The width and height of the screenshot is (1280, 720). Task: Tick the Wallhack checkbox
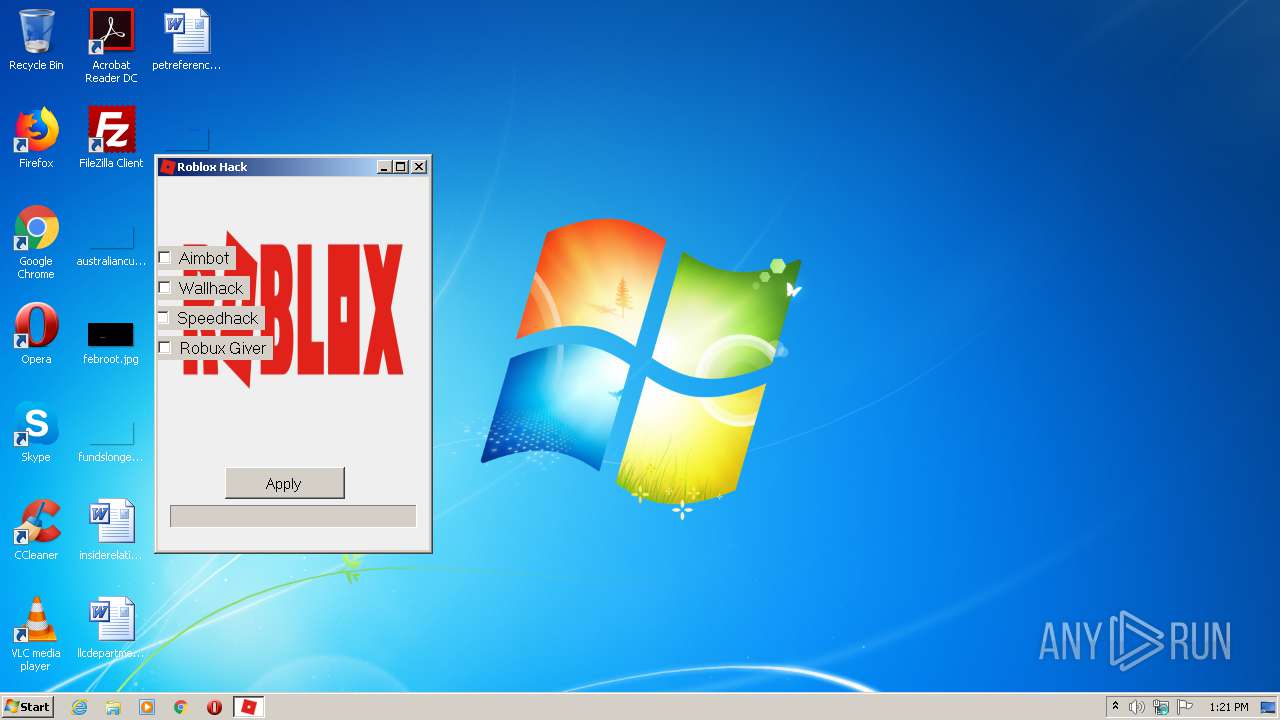pyautogui.click(x=165, y=288)
